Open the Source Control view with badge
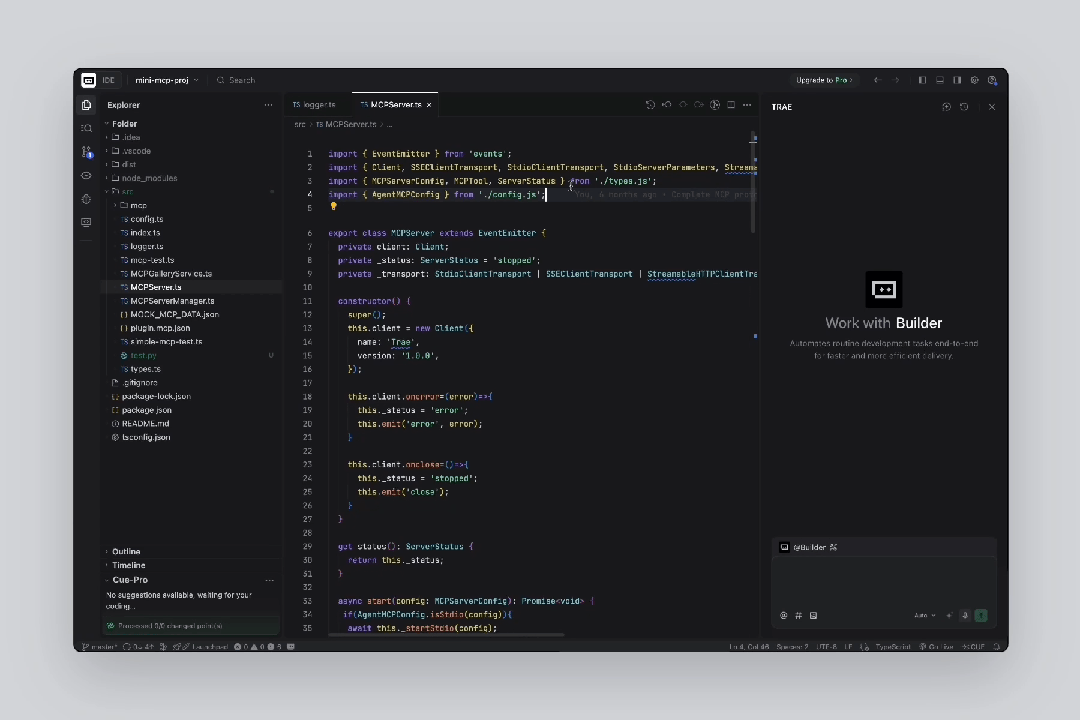This screenshot has height=720, width=1080. pos(86,152)
